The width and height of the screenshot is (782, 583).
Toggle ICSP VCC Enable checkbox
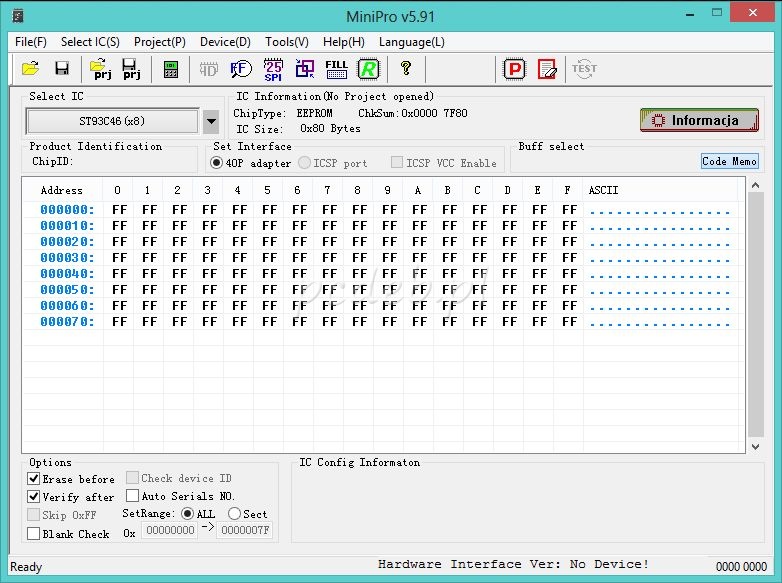pyautogui.click(x=397, y=162)
